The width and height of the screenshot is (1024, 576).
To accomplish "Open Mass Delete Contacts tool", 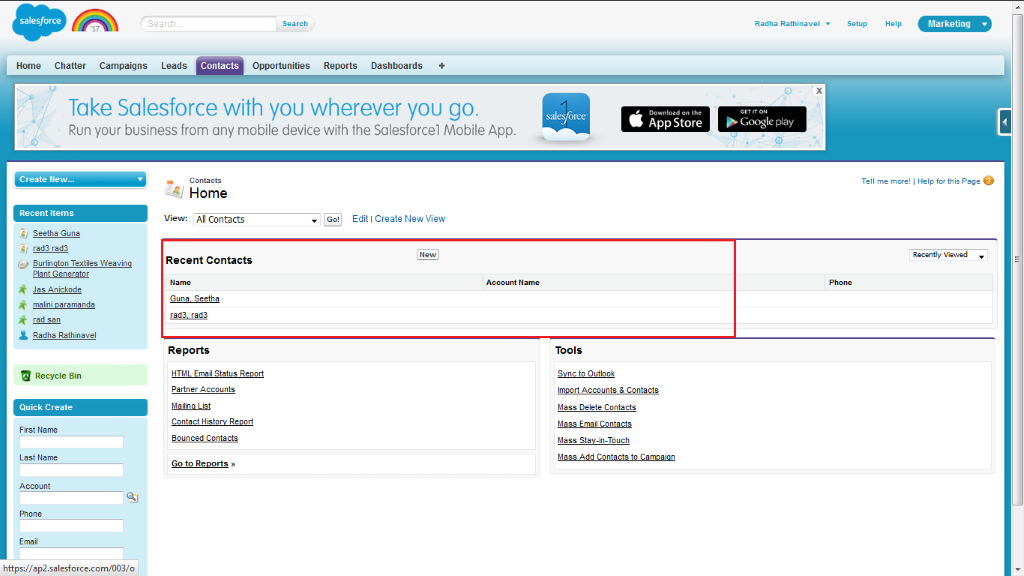I will pos(596,407).
